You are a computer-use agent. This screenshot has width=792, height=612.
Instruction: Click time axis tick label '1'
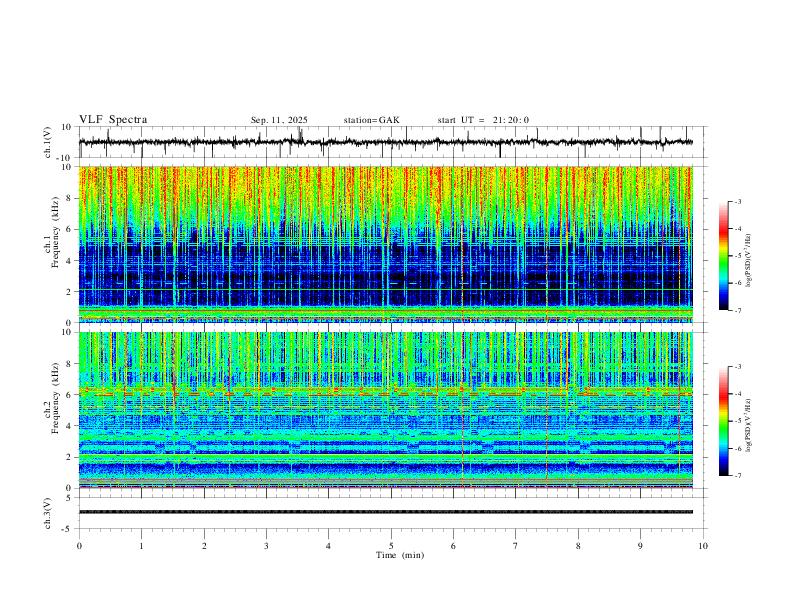[141, 546]
